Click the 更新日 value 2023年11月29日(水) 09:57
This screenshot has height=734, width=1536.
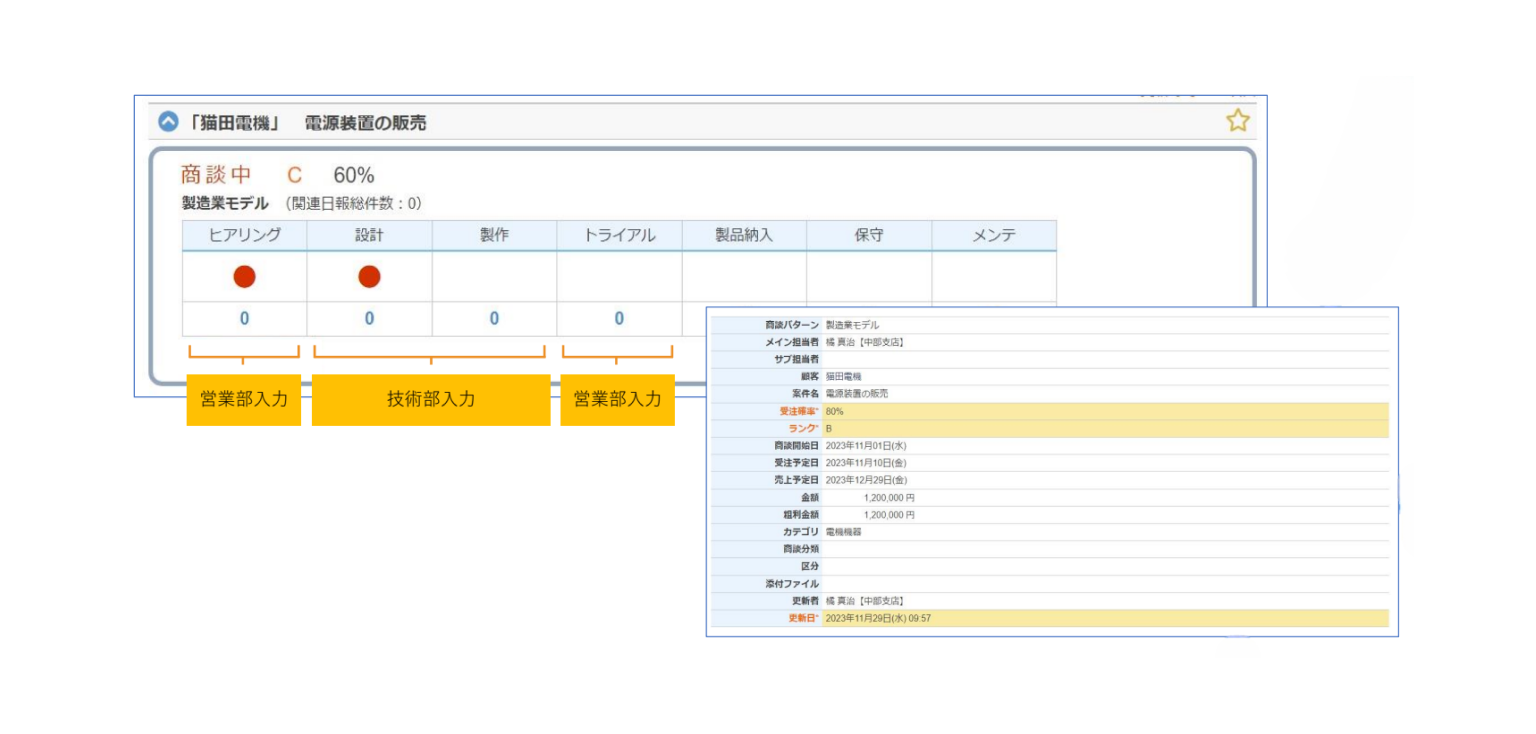(879, 619)
